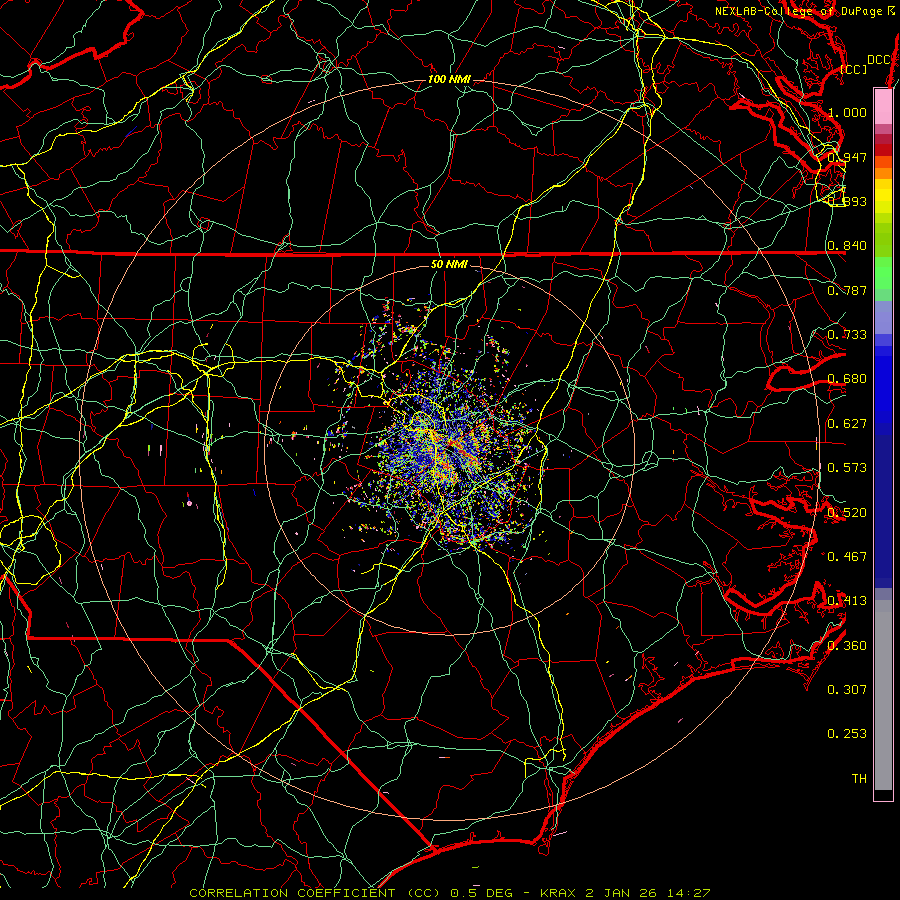Click the 0.787 legend value
The image size is (900, 900).
(847, 290)
